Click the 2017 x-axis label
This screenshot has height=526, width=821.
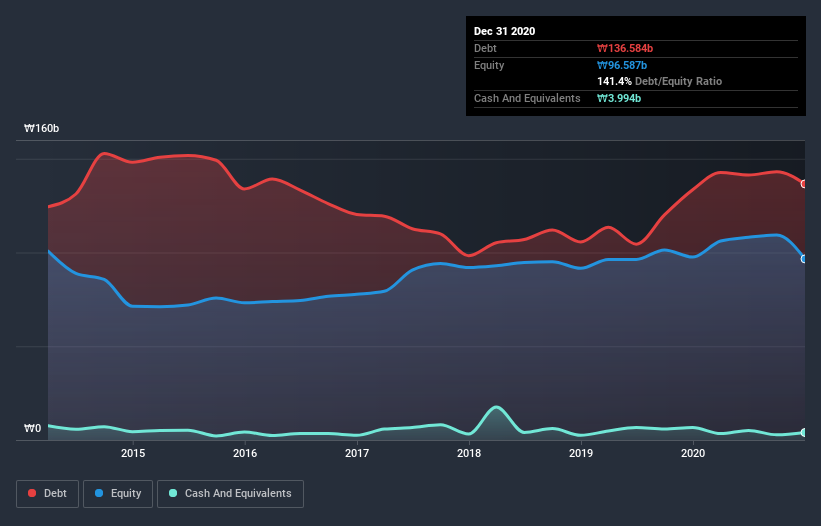[357, 453]
